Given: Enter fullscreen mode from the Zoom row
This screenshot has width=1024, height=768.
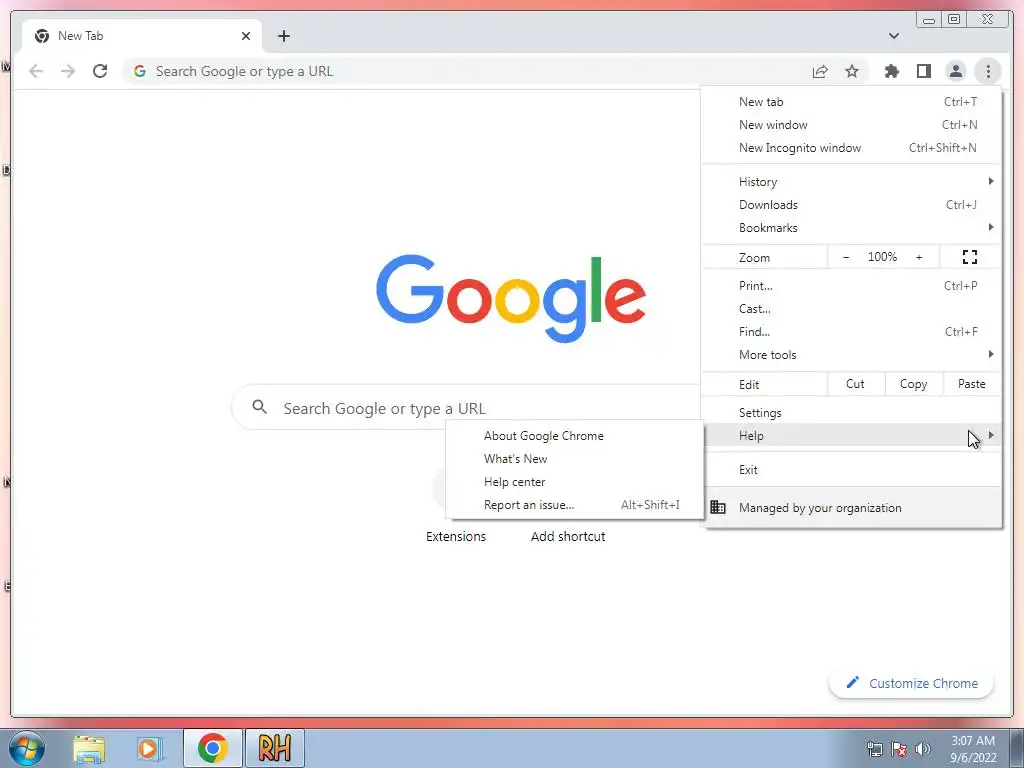Looking at the screenshot, I should 970,257.
